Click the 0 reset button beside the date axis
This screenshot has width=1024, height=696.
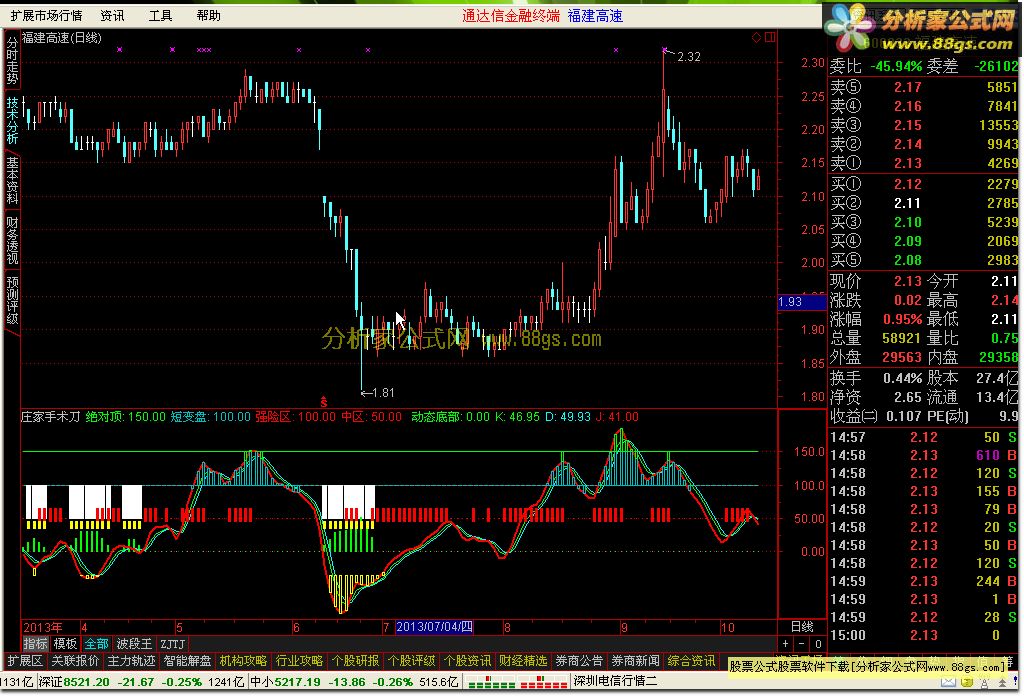(818, 644)
